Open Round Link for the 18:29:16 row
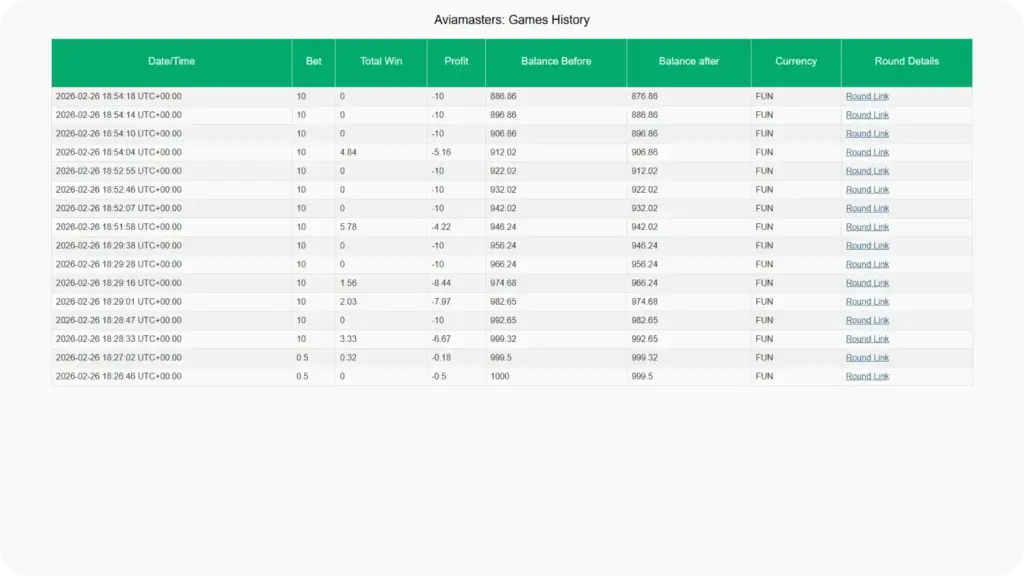 867,283
